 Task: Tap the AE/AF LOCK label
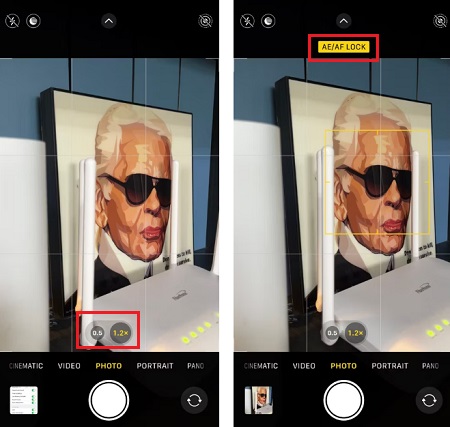(344, 47)
